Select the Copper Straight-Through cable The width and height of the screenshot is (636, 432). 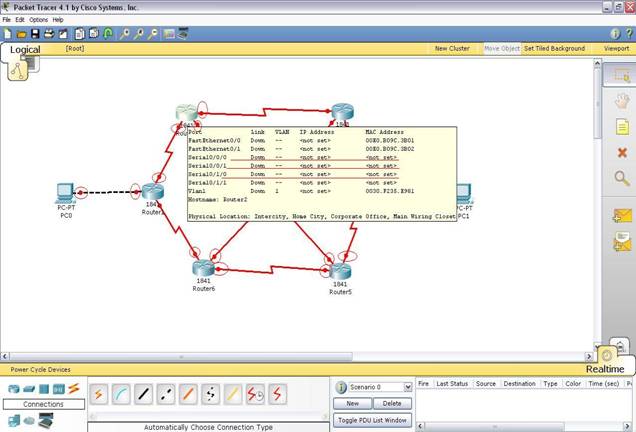pos(144,394)
